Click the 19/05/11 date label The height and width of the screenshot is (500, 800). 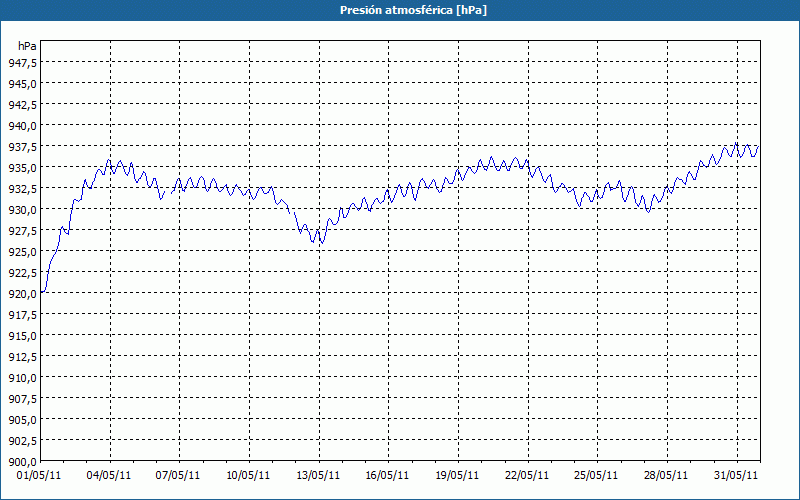click(457, 476)
